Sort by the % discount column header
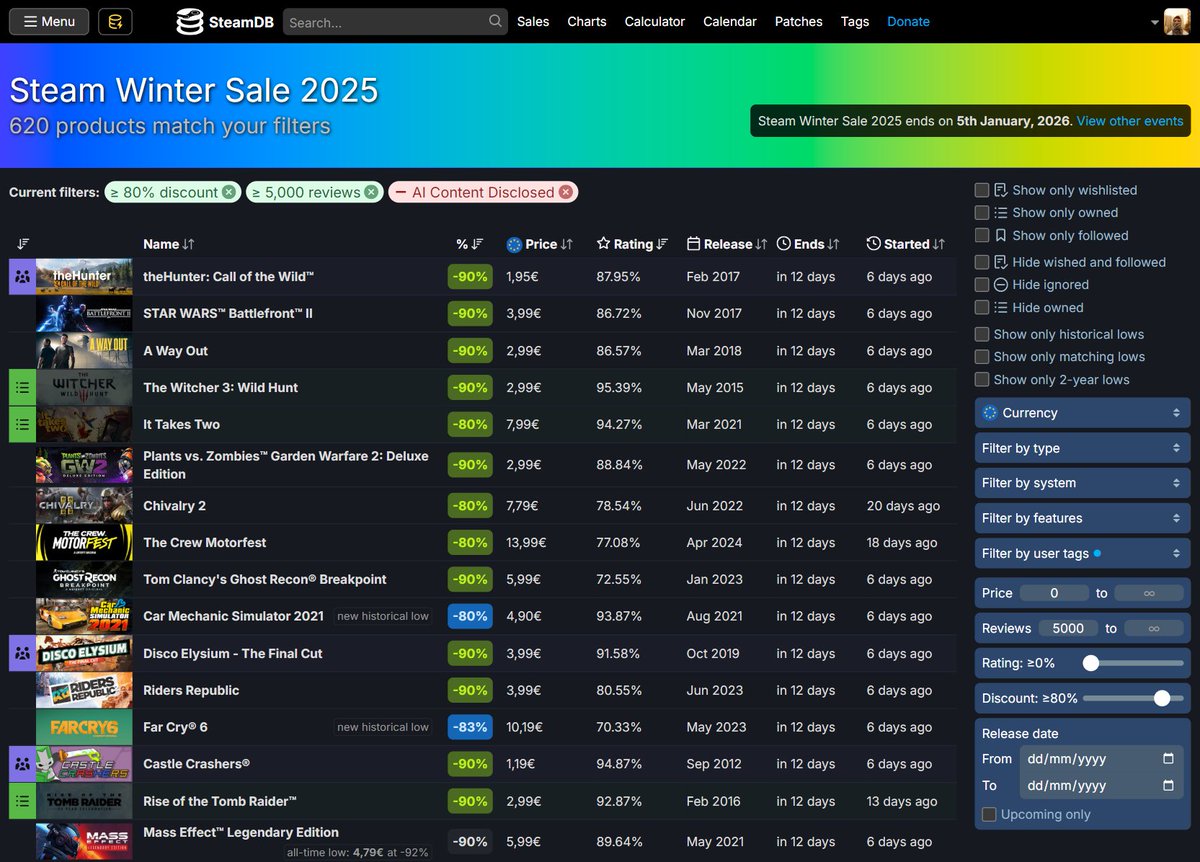1200x862 pixels. 470,244
